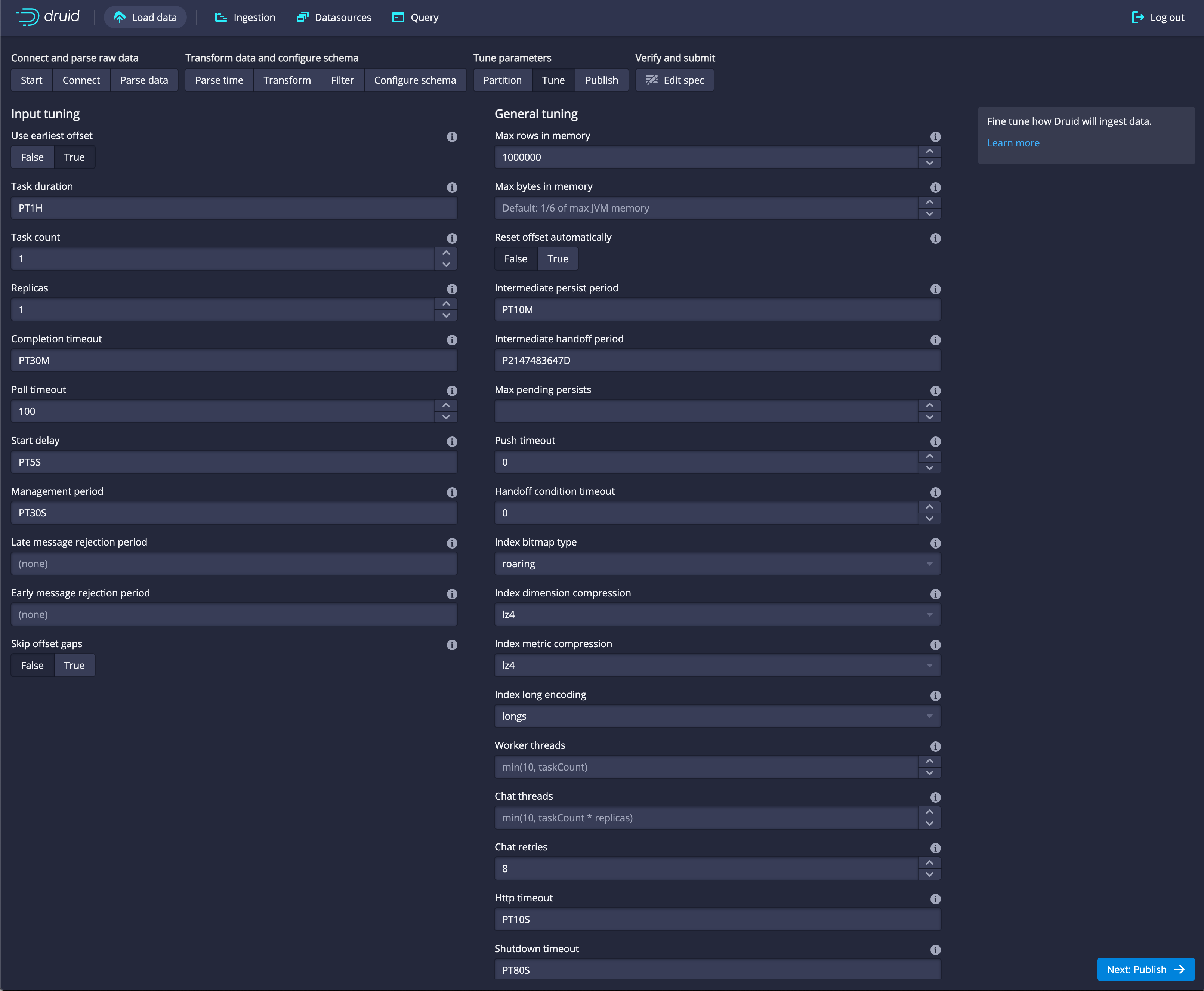1204x991 pixels.
Task: Click info icon for Late message rejection period
Action: (x=451, y=543)
